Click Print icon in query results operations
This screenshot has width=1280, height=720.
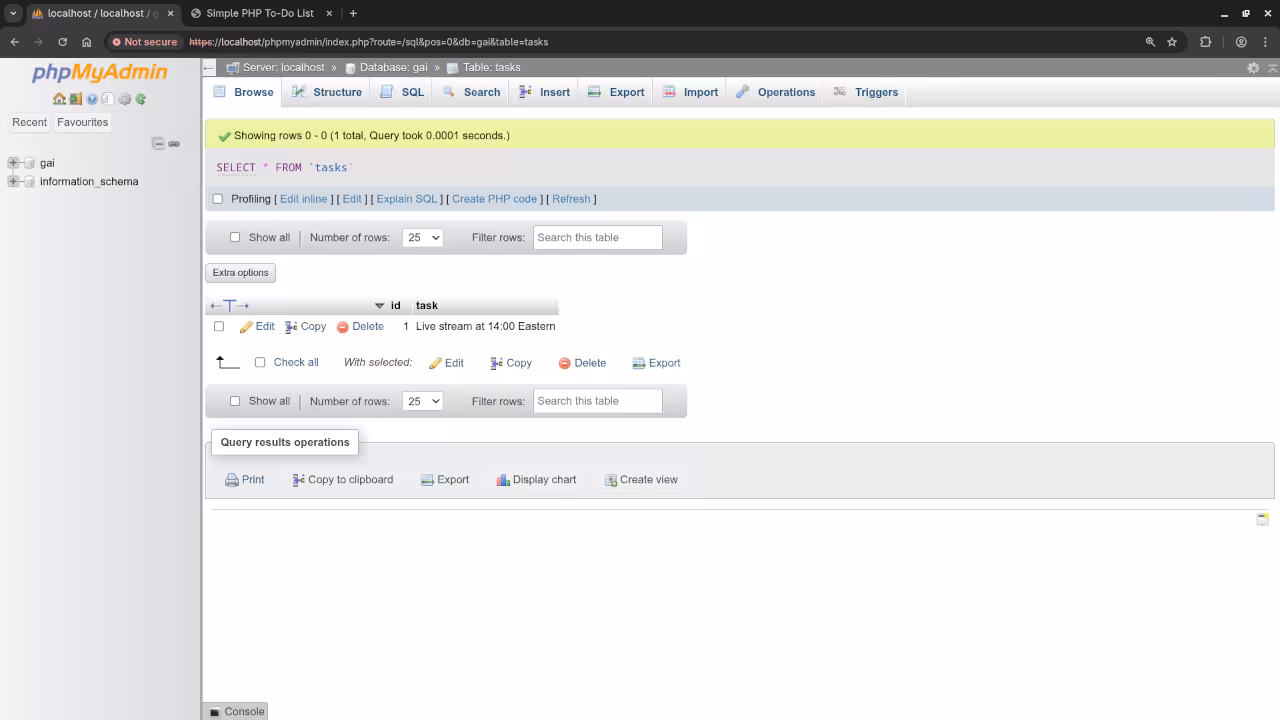point(244,480)
